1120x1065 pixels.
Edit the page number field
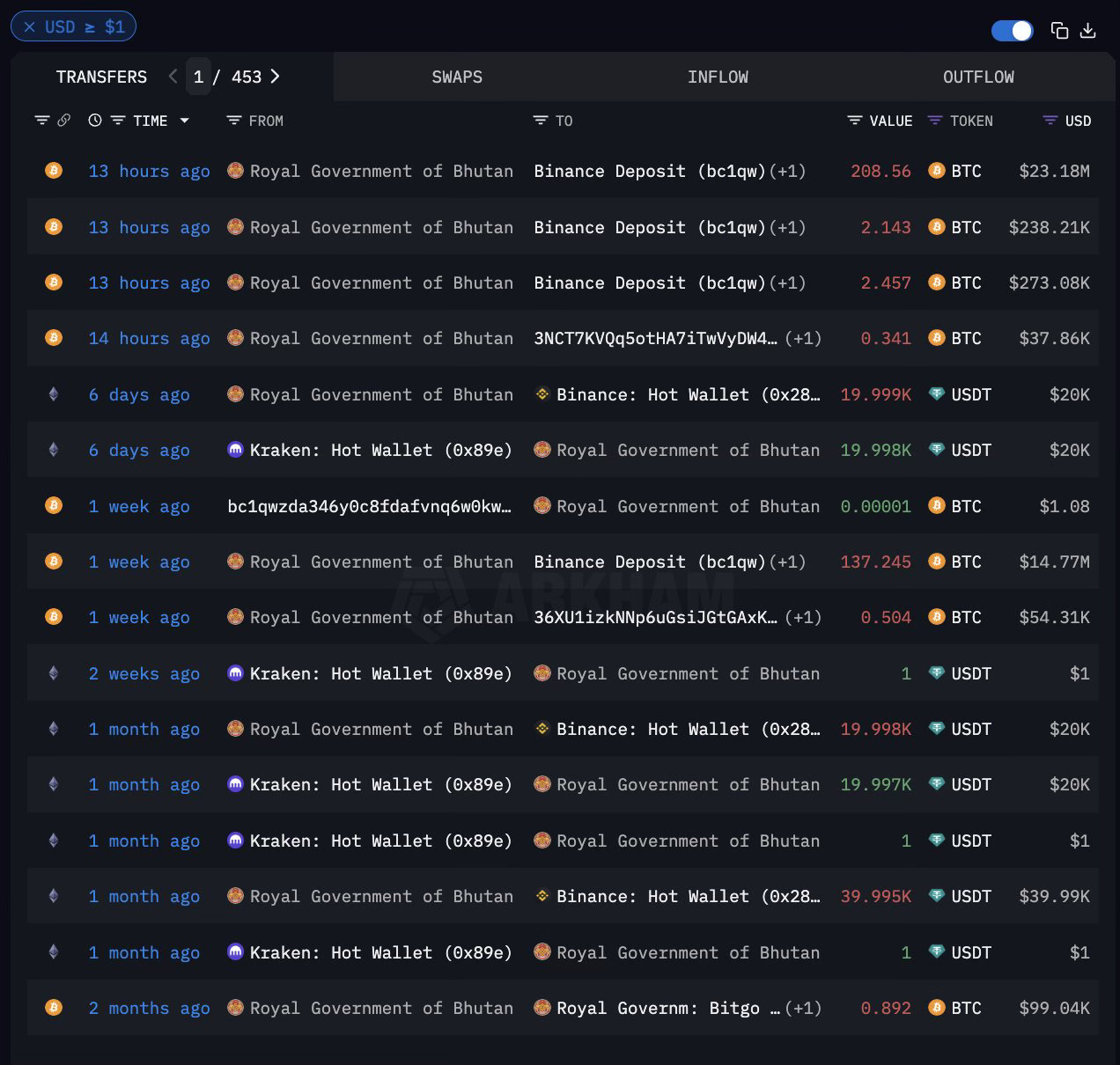198,77
